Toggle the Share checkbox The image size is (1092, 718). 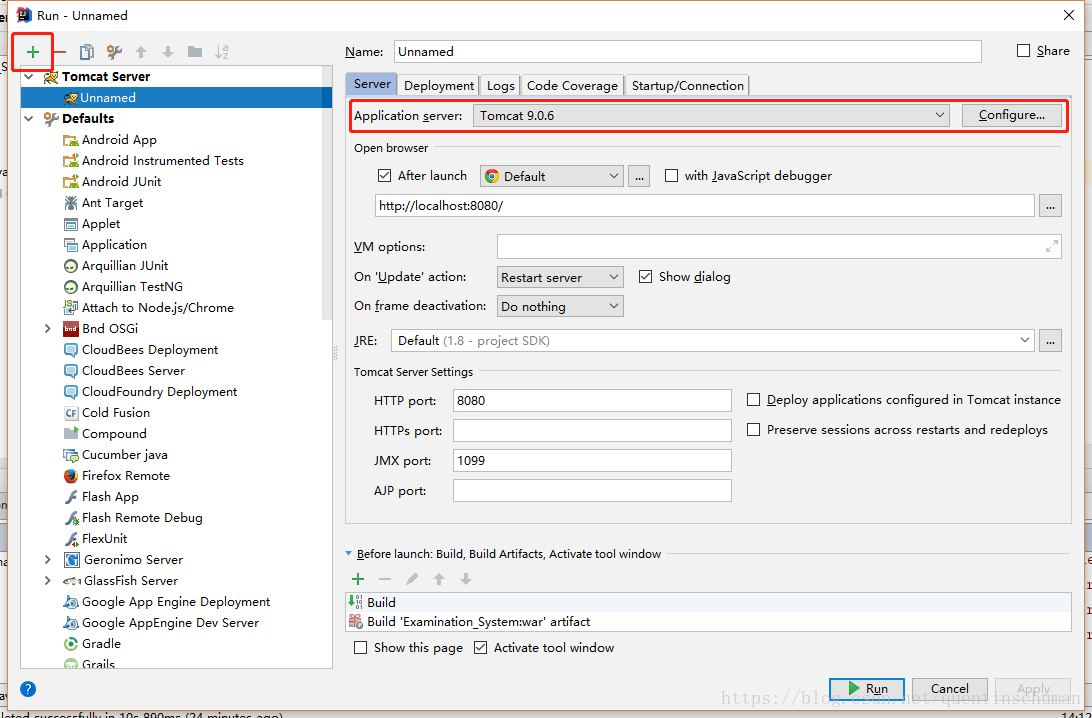tap(1023, 51)
